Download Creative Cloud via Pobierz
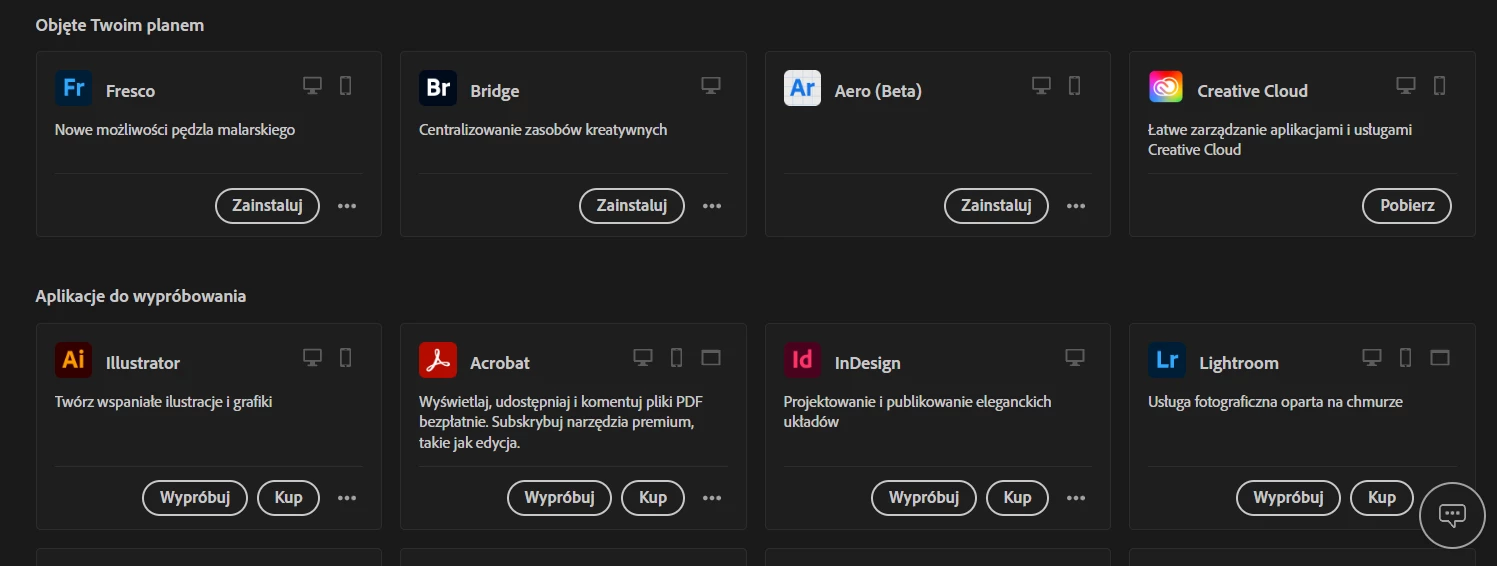The width and height of the screenshot is (1497, 566). (1407, 206)
